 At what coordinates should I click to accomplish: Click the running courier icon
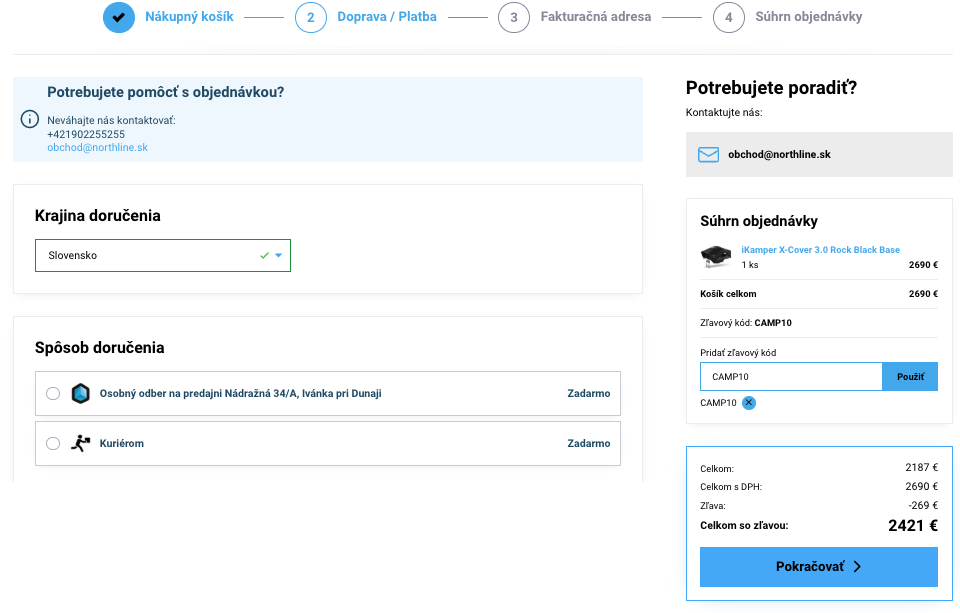click(81, 443)
